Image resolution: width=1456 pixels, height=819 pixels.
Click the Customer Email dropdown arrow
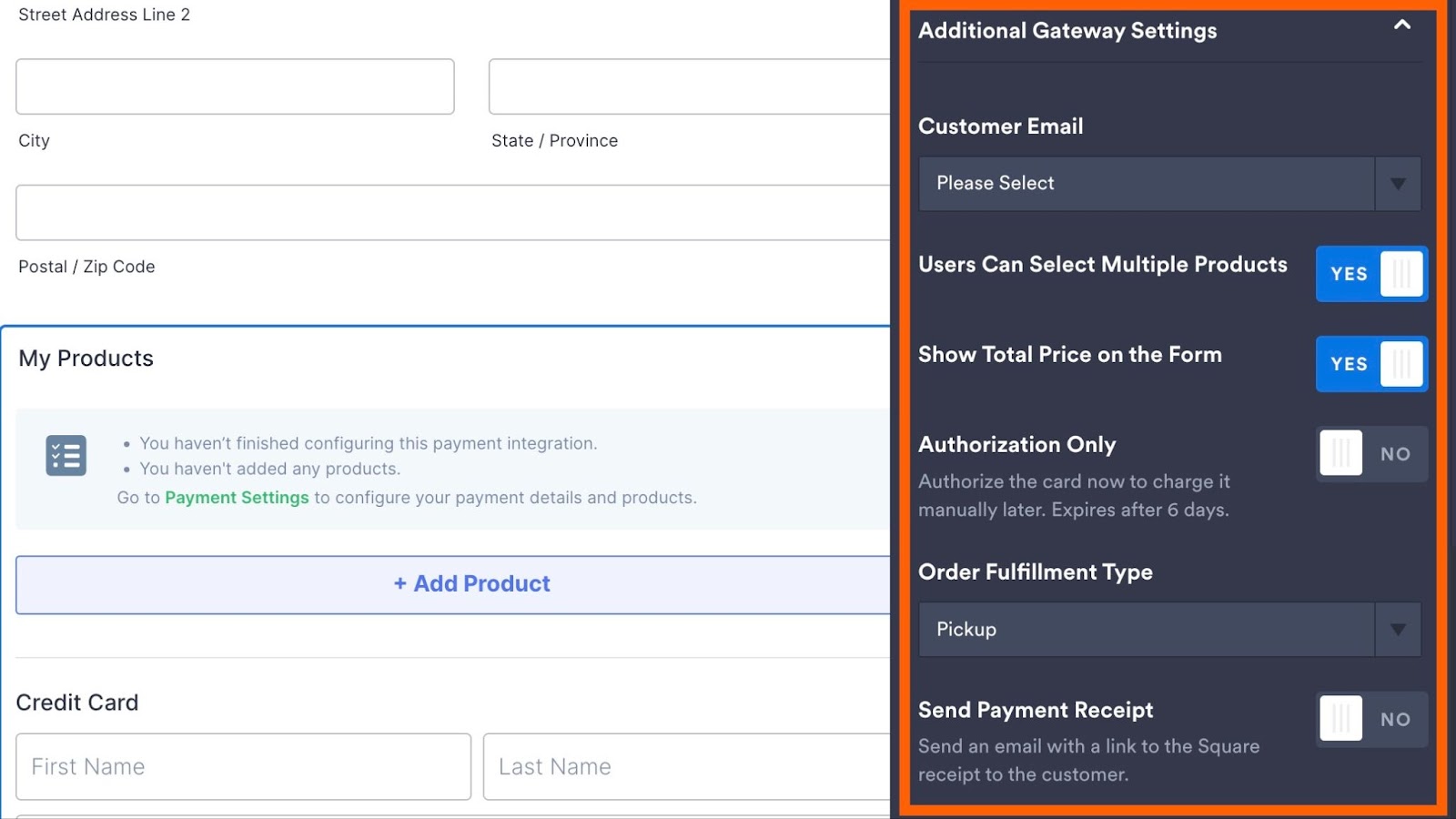[x=1398, y=184]
